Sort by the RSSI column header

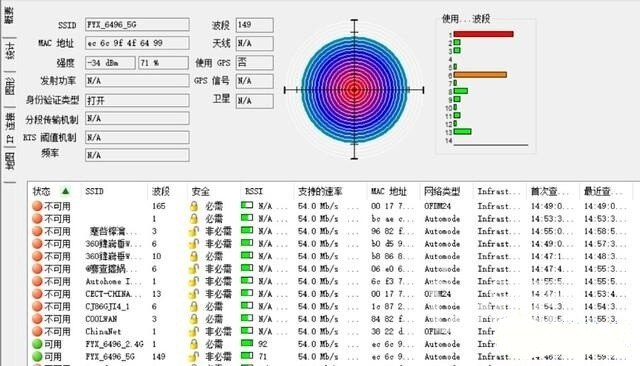(x=253, y=191)
